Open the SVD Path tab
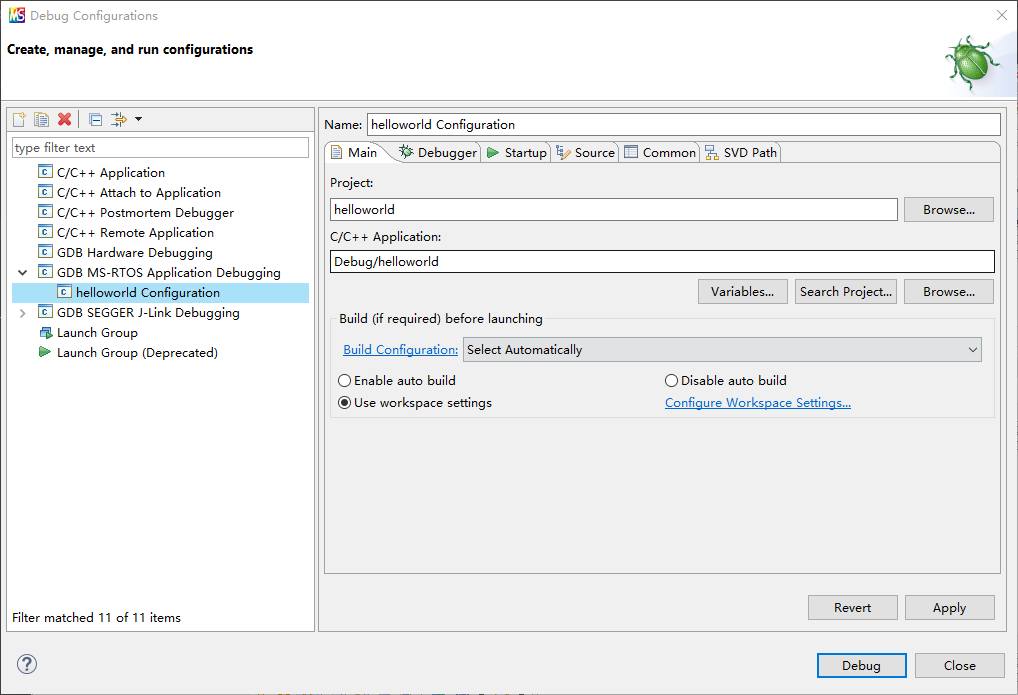 (740, 153)
